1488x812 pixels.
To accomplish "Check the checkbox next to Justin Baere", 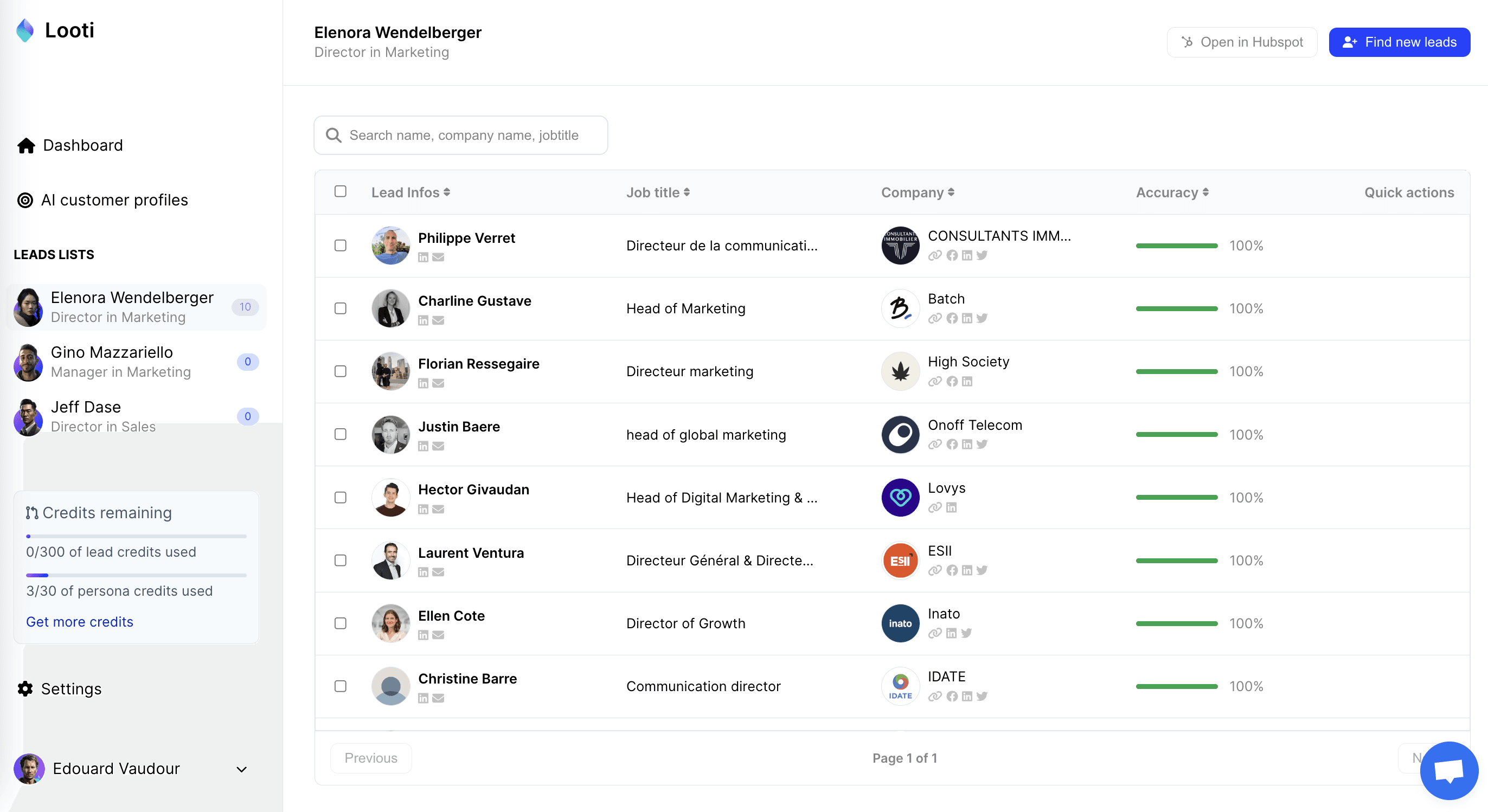I will tap(340, 434).
